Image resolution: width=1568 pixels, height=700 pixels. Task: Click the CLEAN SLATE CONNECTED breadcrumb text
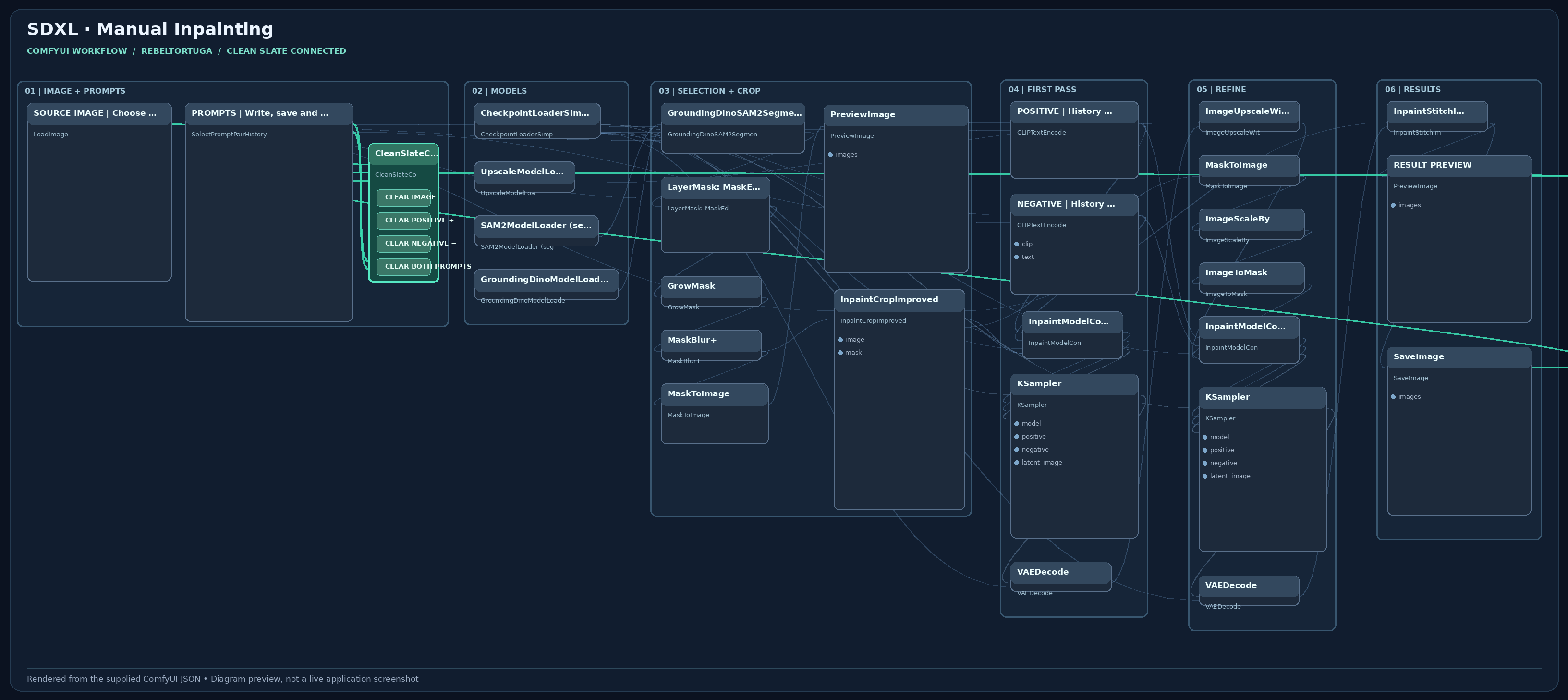point(286,51)
